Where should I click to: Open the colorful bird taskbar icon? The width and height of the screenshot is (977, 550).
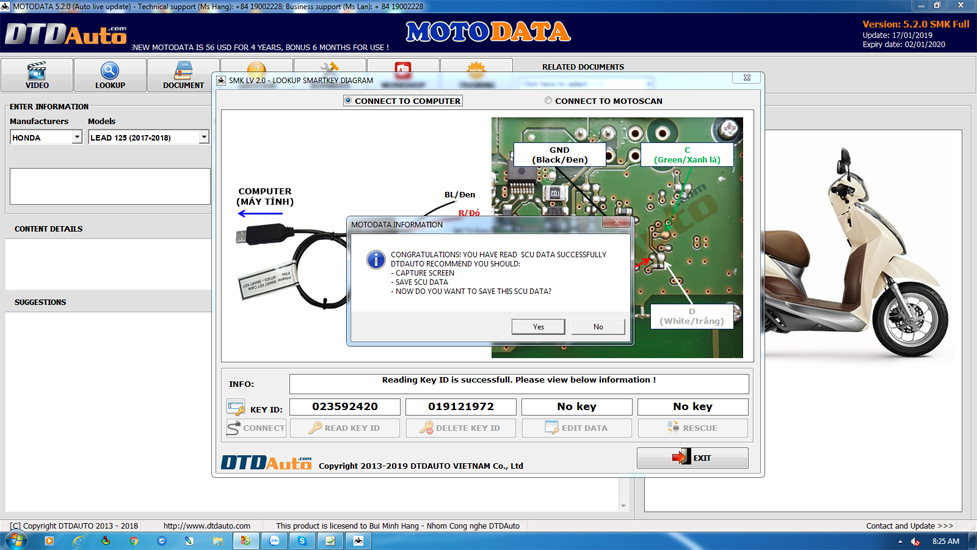105,541
